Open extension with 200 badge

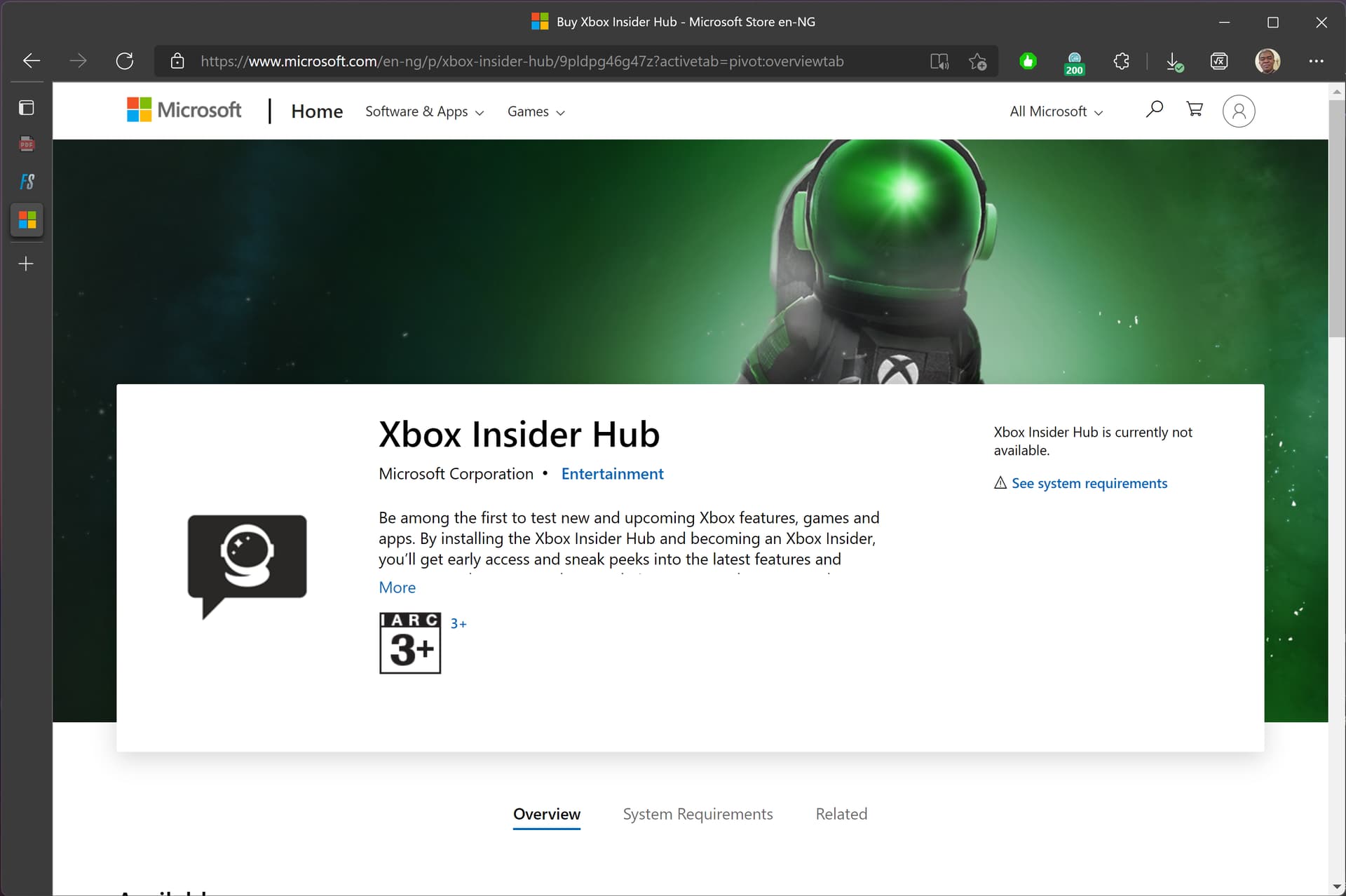[x=1074, y=62]
